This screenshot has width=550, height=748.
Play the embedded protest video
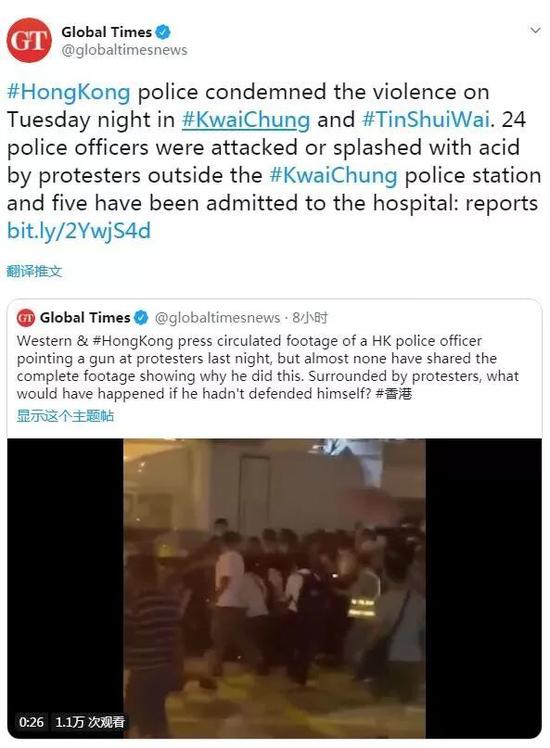click(x=274, y=588)
